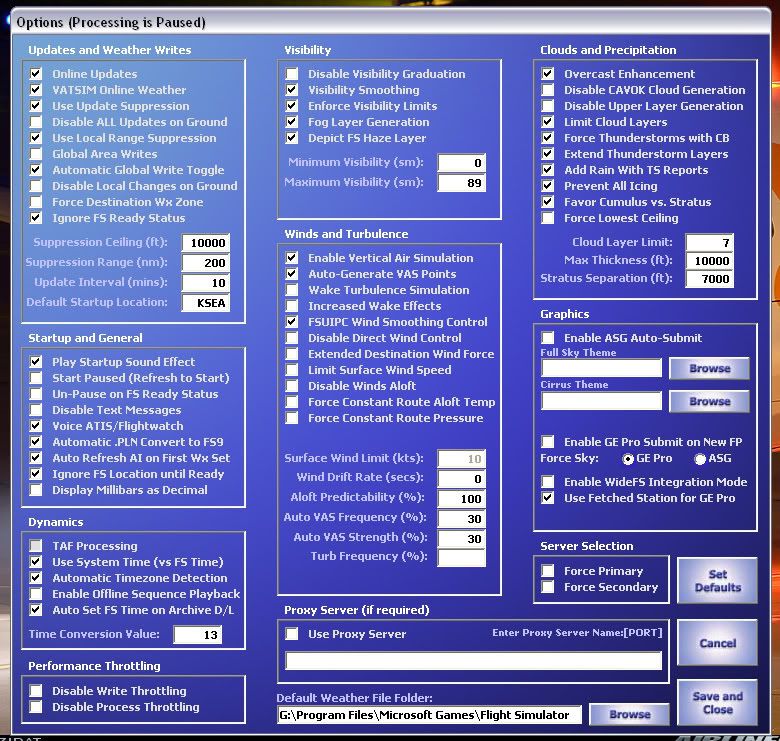
Task: Toggle Visibility Smoothing checkbox
Action: click(x=292, y=90)
